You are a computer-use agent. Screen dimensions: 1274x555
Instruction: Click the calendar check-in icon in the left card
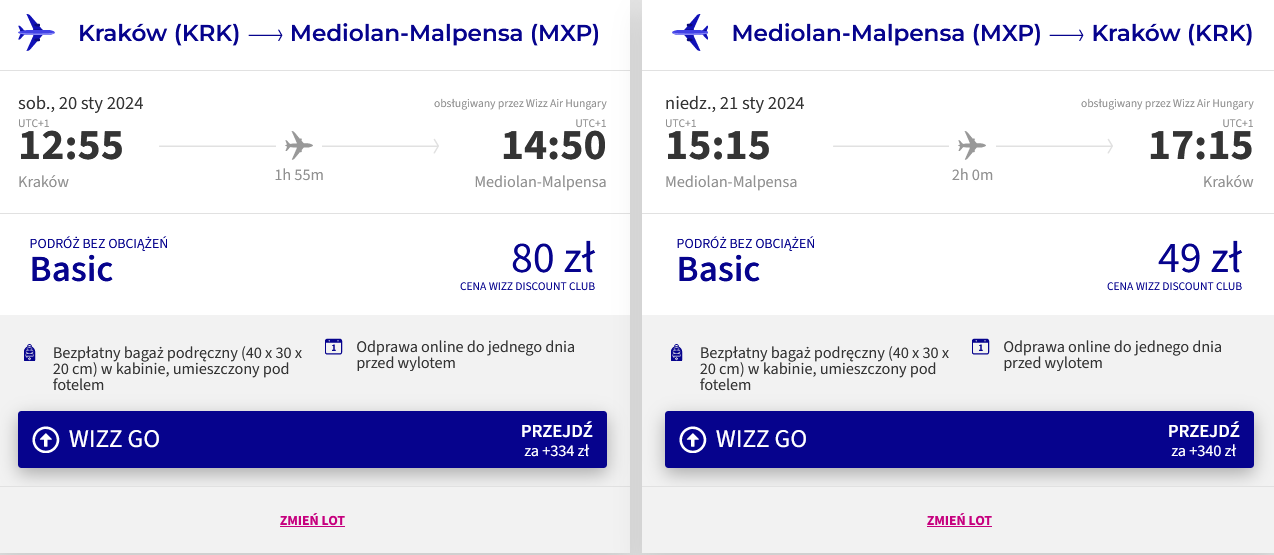coord(334,347)
